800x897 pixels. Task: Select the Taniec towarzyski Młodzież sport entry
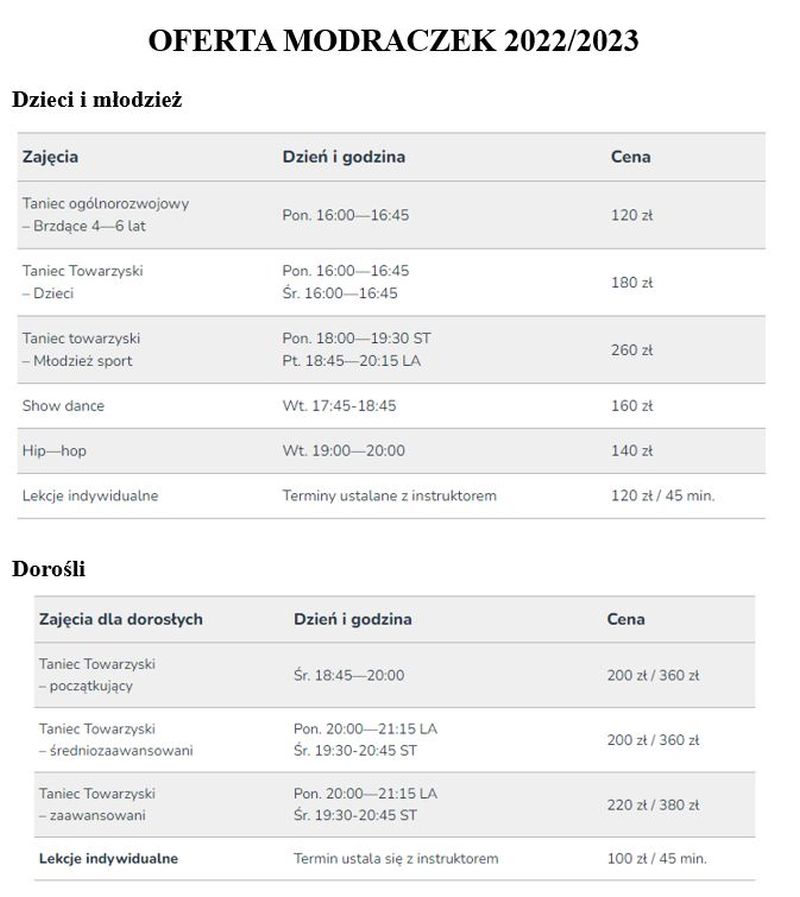click(x=81, y=350)
